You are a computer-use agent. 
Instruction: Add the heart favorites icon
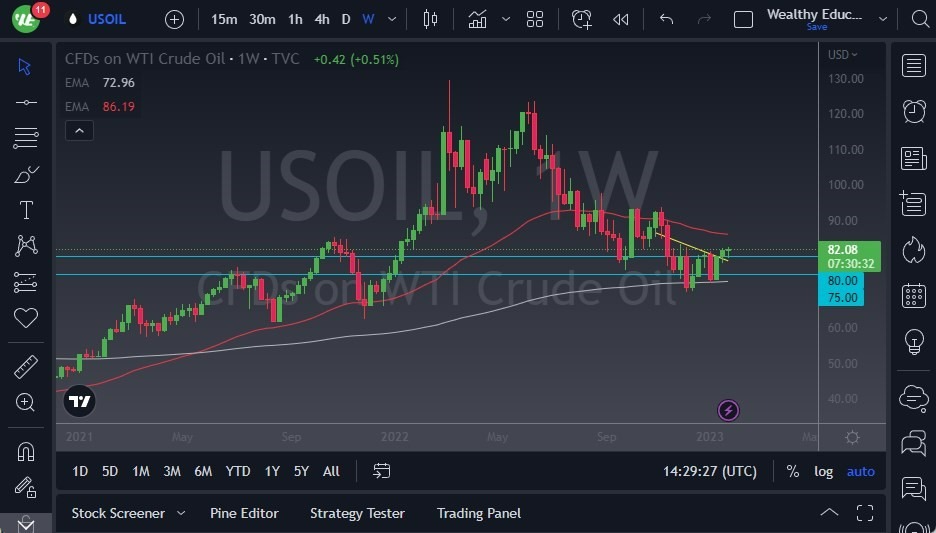click(x=26, y=318)
